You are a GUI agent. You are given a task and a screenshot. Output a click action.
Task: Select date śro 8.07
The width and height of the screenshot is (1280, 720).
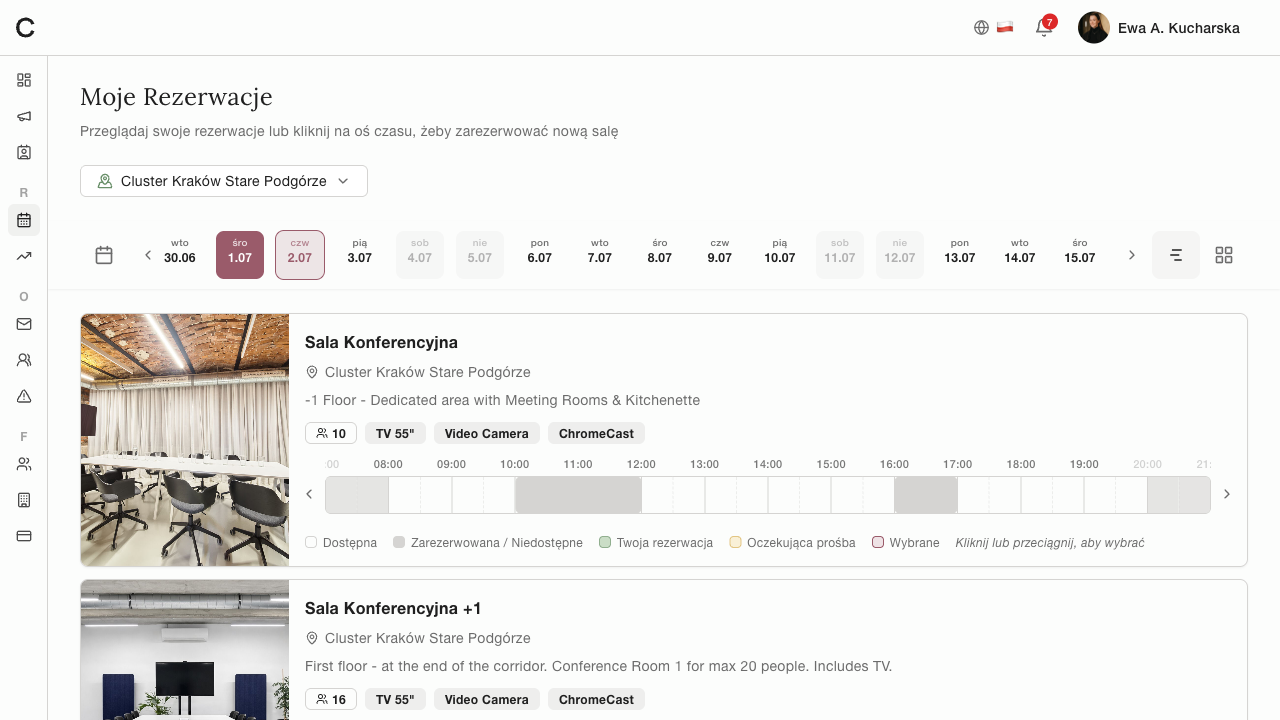click(x=660, y=255)
